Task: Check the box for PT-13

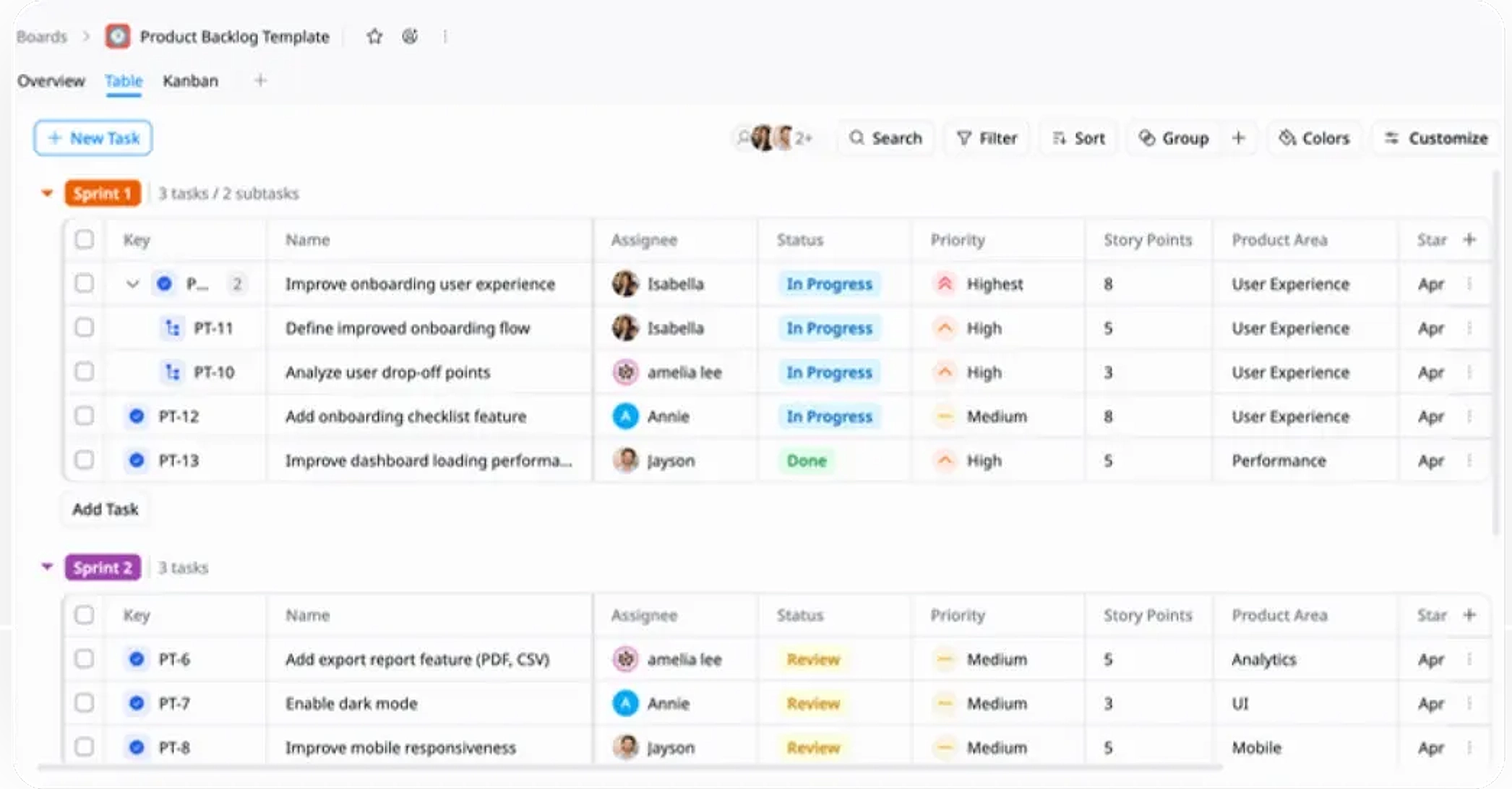Action: [x=85, y=460]
